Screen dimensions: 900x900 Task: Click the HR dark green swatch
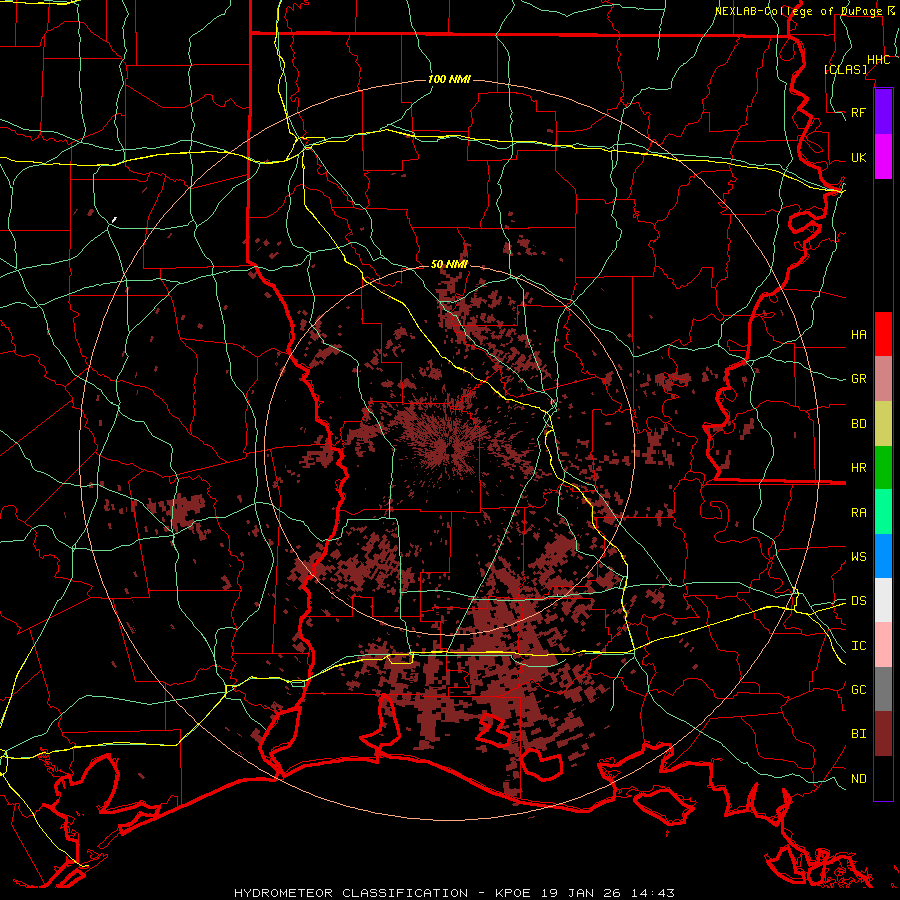(883, 468)
